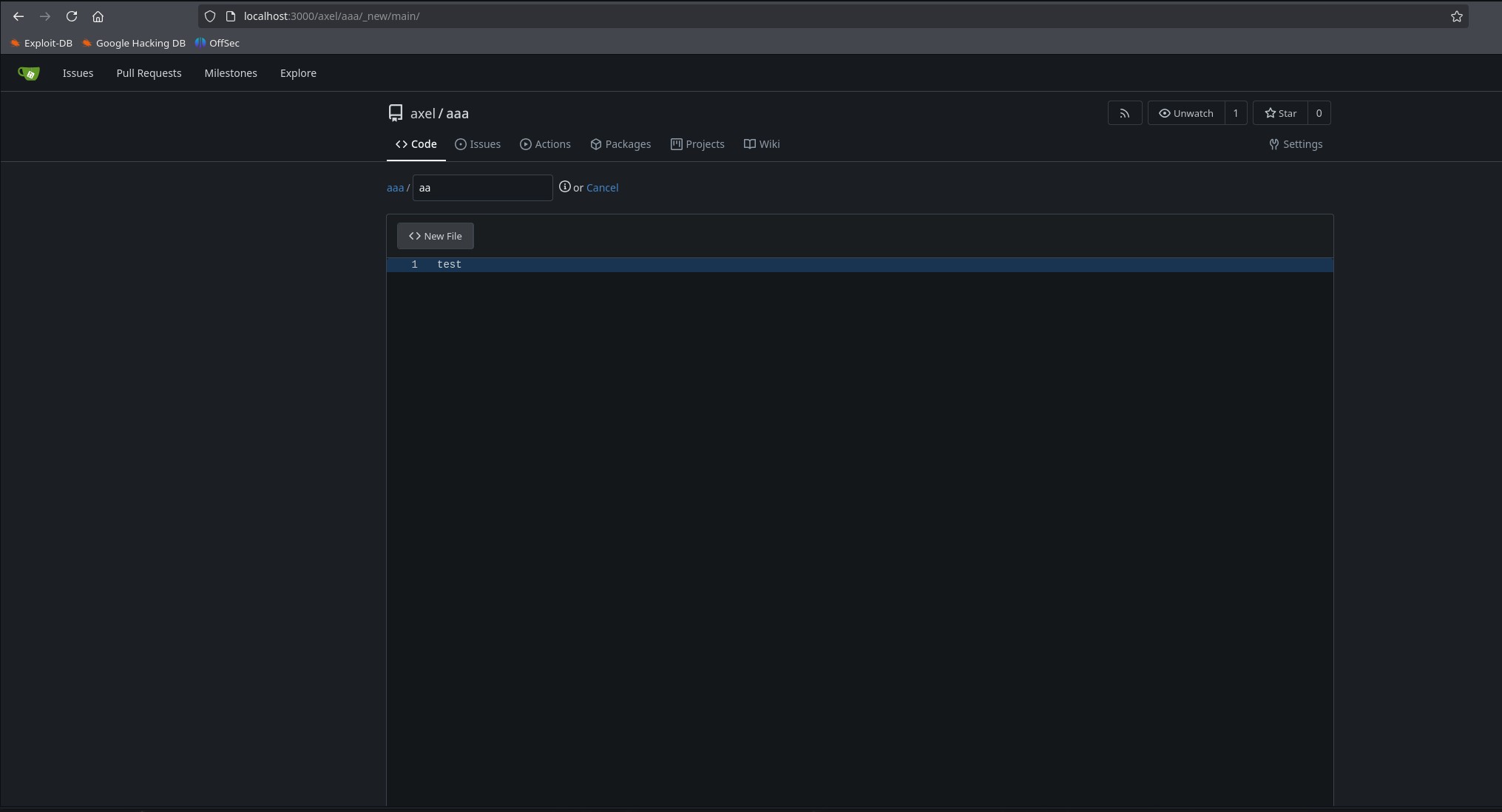Click the browser home icon

coord(98,16)
